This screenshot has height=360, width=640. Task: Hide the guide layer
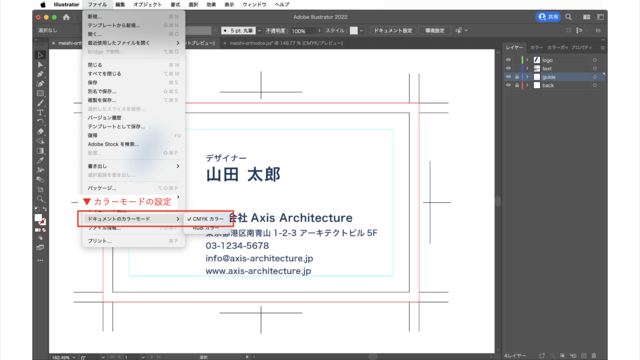tap(508, 77)
